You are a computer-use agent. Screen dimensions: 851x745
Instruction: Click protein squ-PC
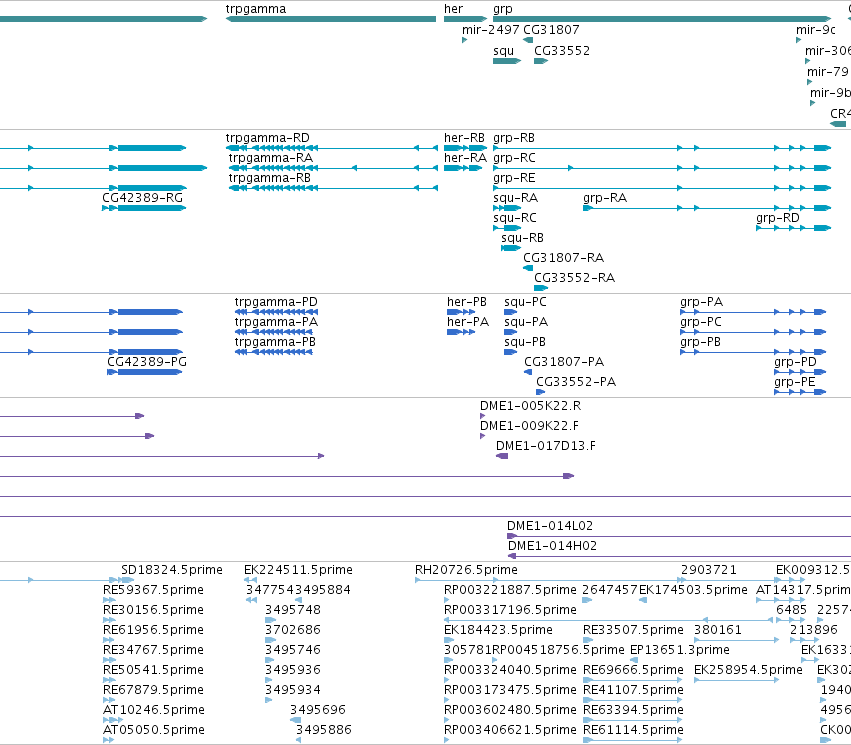click(510, 312)
